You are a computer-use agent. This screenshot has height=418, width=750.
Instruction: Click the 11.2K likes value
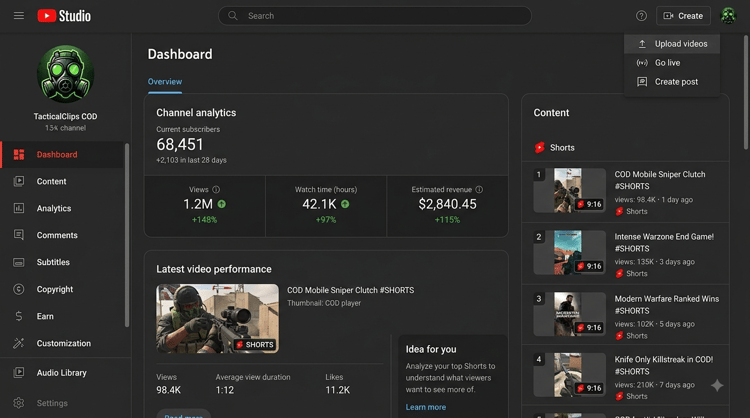click(338, 390)
